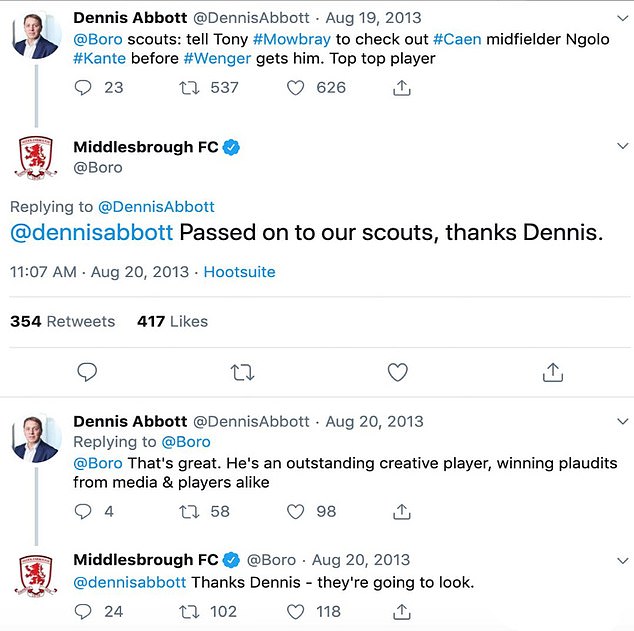View the 354 Retweets list
634x631 pixels.
point(62,321)
